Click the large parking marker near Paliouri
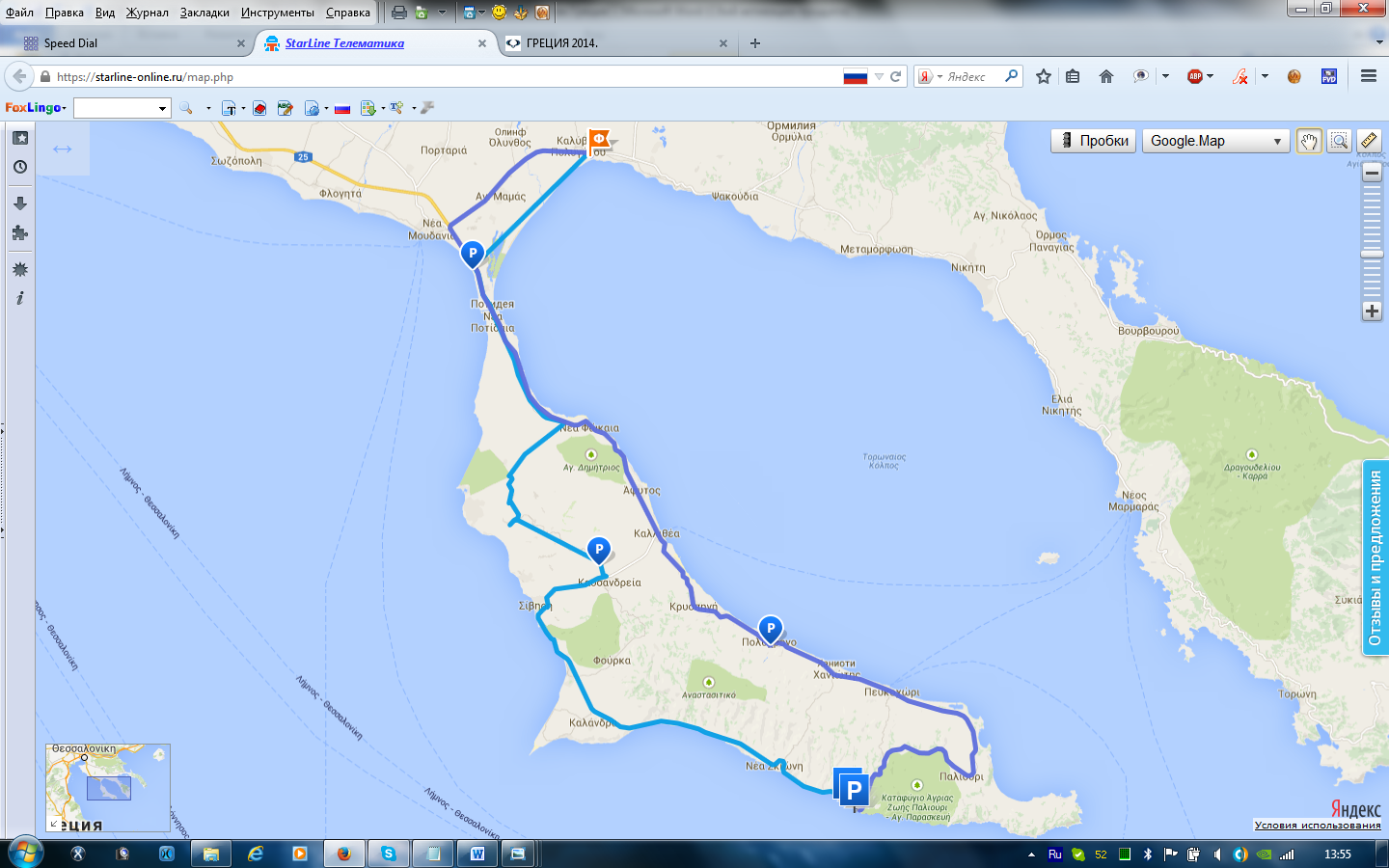The image size is (1389, 868). click(851, 790)
